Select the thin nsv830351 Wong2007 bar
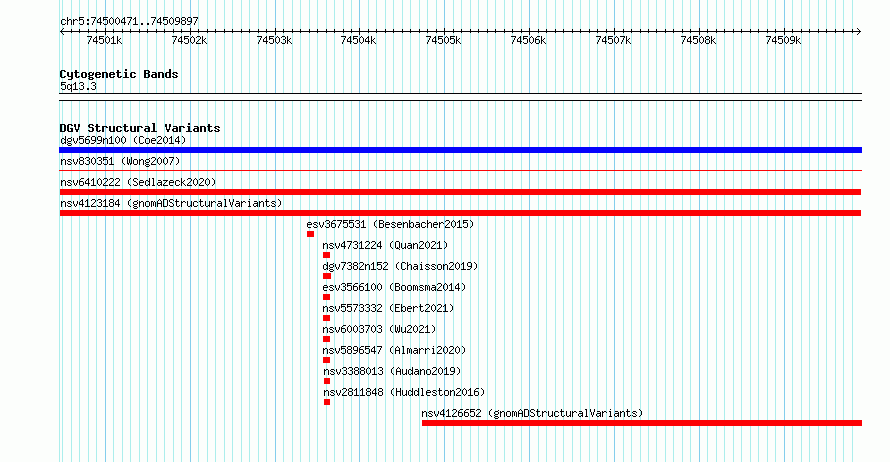890x462 pixels. [x=460, y=170]
